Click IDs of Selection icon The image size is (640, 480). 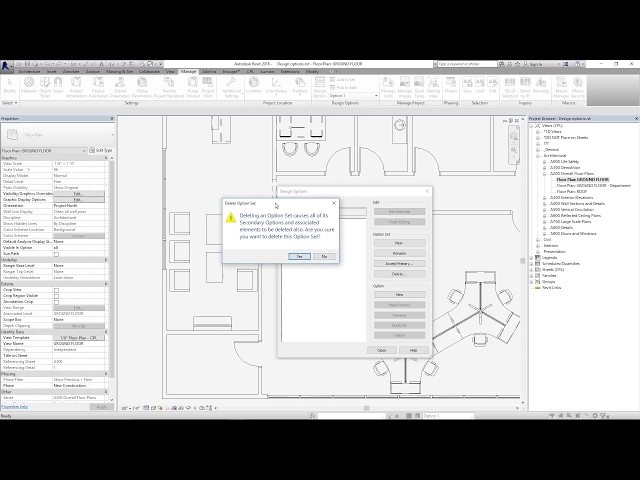point(510,87)
